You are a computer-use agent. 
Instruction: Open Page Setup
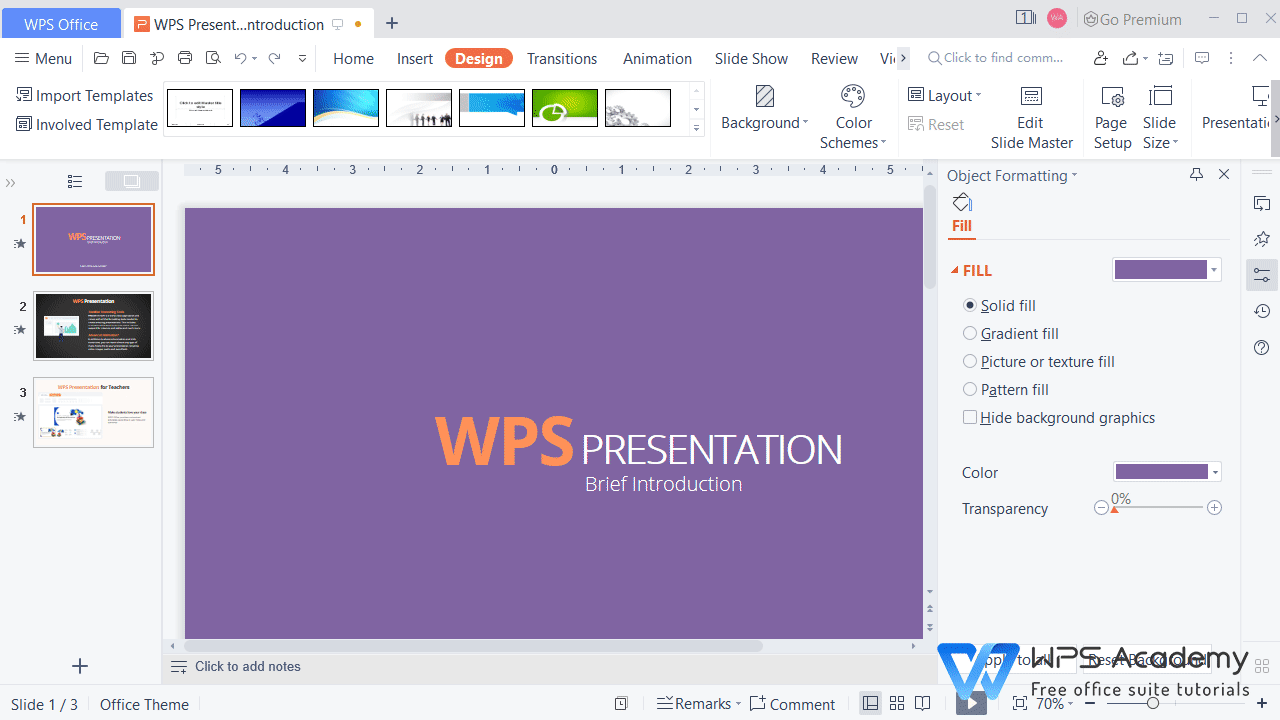[x=1112, y=118]
